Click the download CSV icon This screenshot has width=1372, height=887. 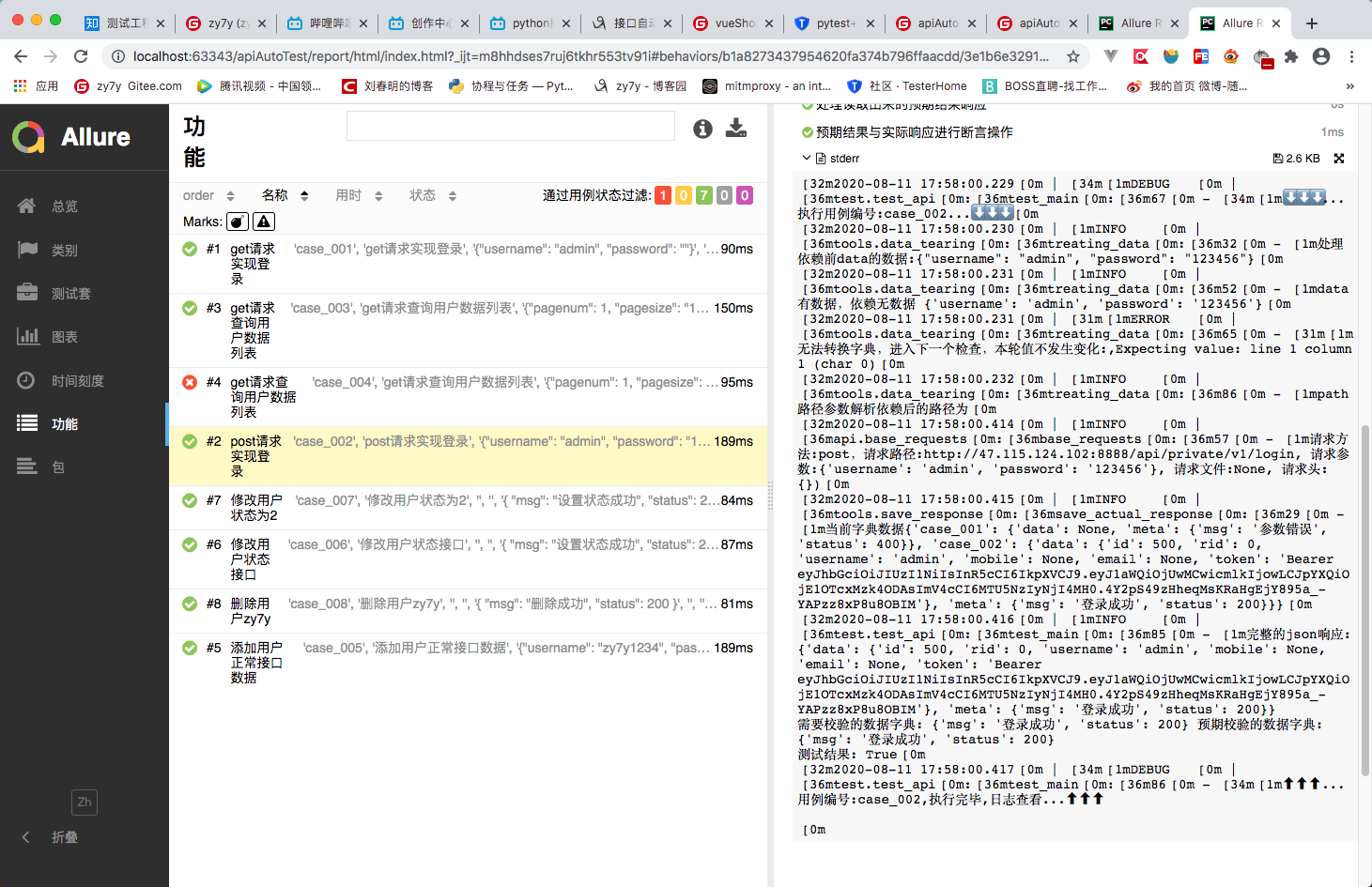tap(736, 128)
